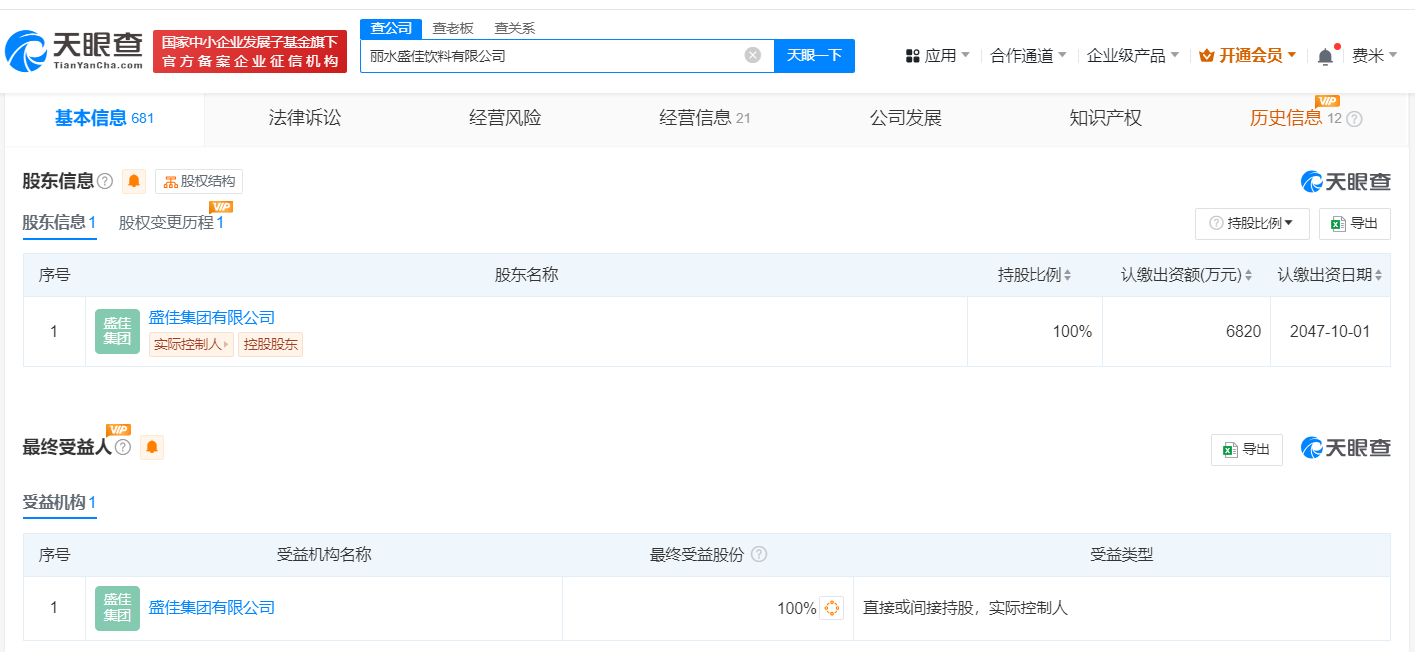The height and width of the screenshot is (652, 1415).
Task: Click the help icon next to 股东信息 heading
Action: tap(105, 181)
